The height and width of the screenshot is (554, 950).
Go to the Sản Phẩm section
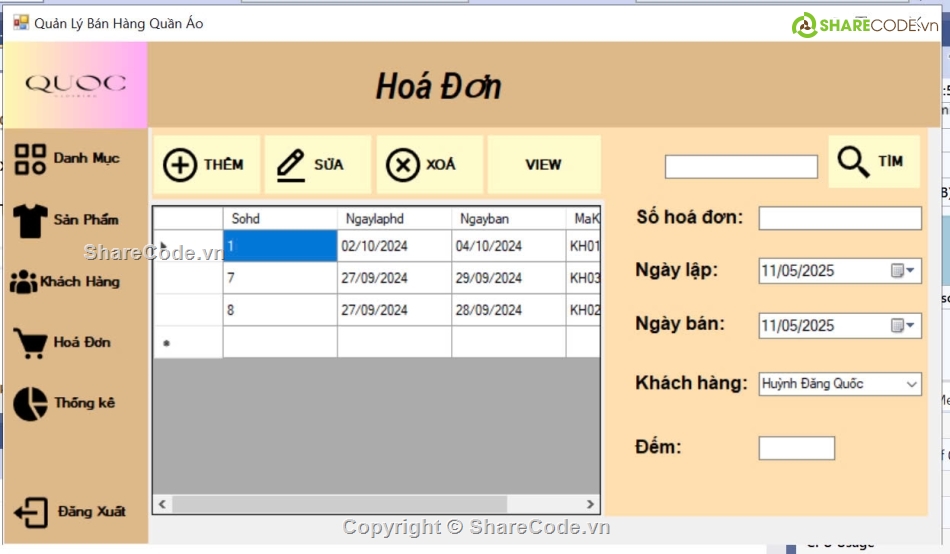(86, 220)
